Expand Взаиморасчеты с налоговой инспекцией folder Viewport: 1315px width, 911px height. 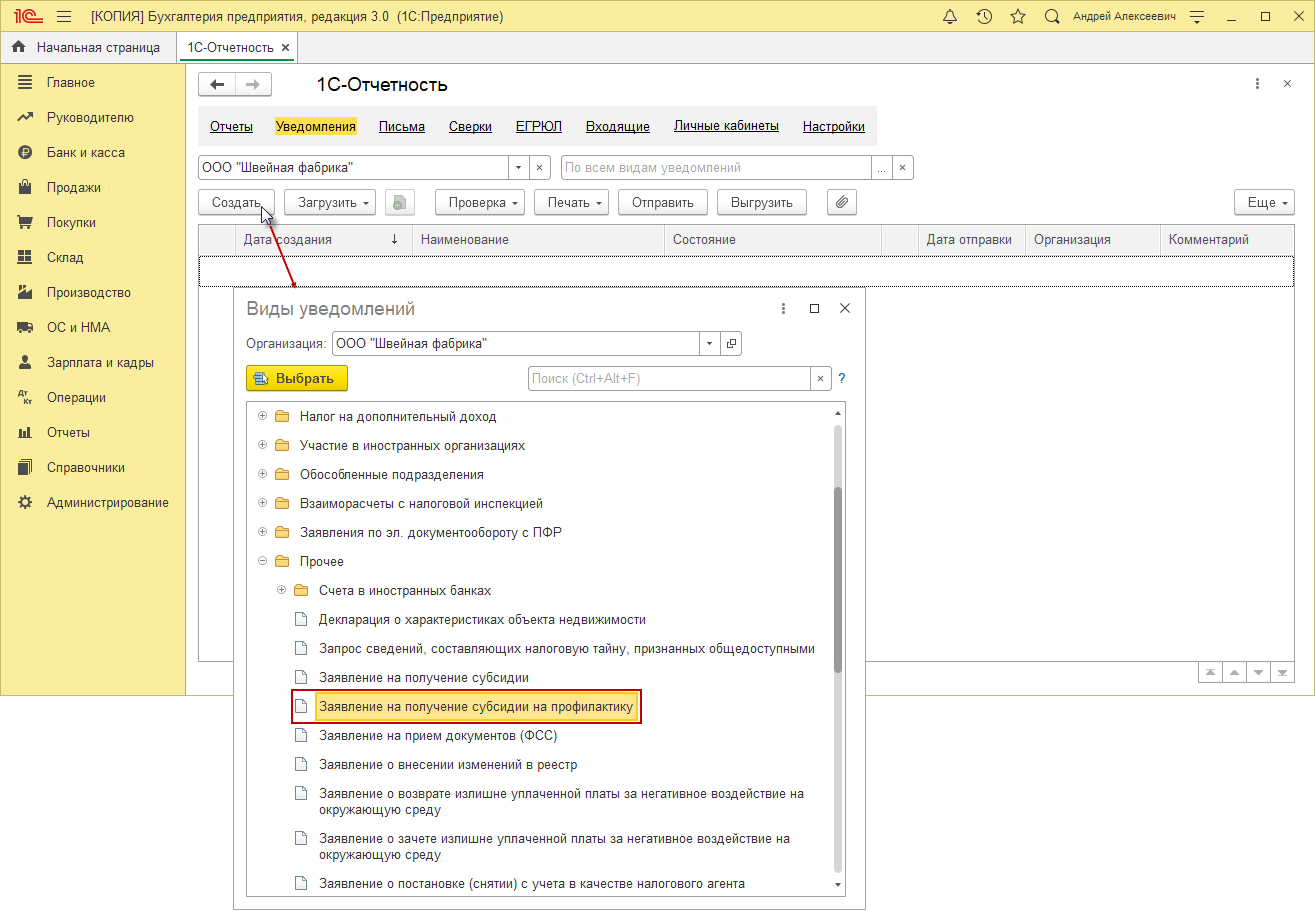263,503
